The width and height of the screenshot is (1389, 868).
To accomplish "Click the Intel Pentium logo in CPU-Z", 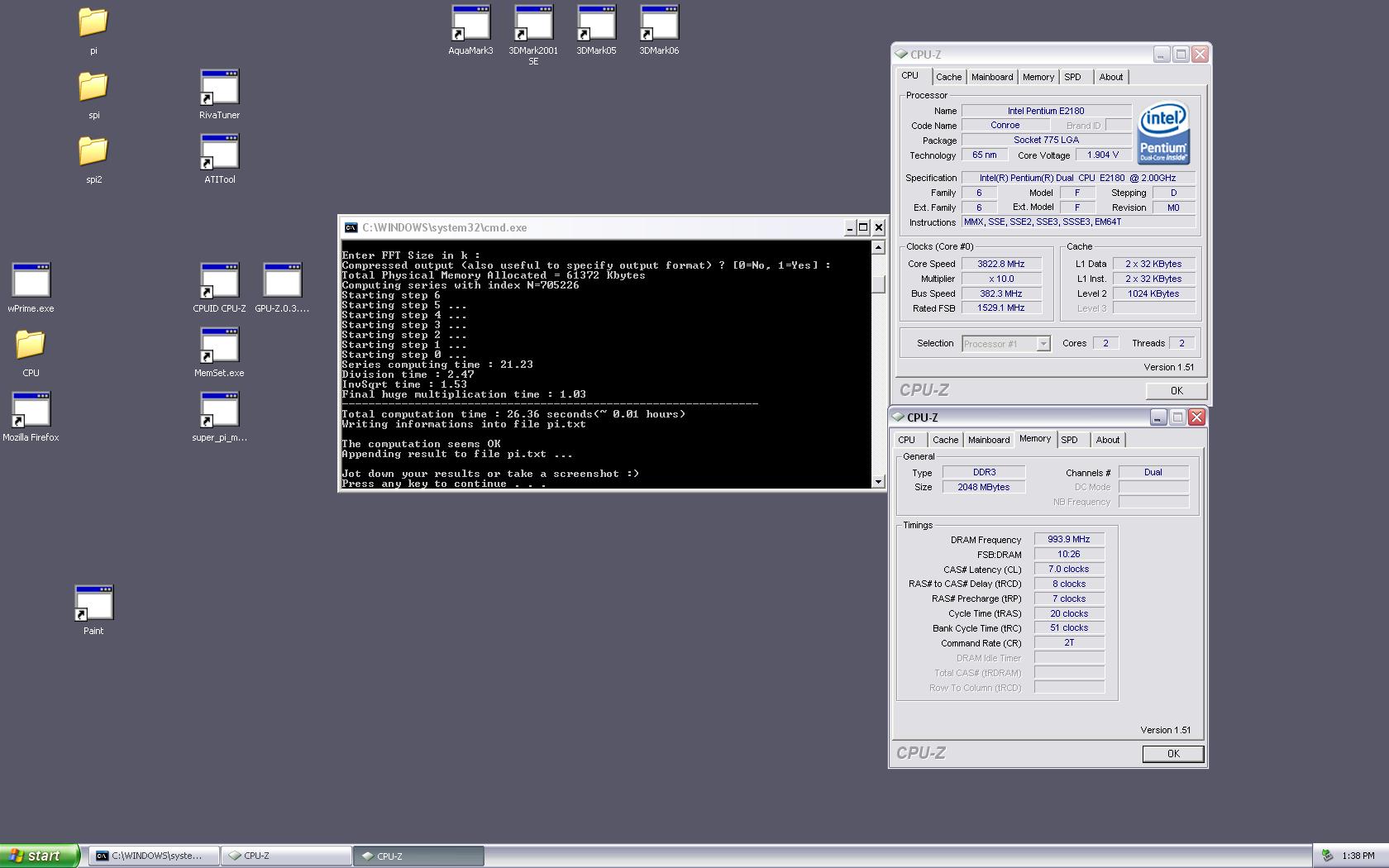I will pos(1164,132).
